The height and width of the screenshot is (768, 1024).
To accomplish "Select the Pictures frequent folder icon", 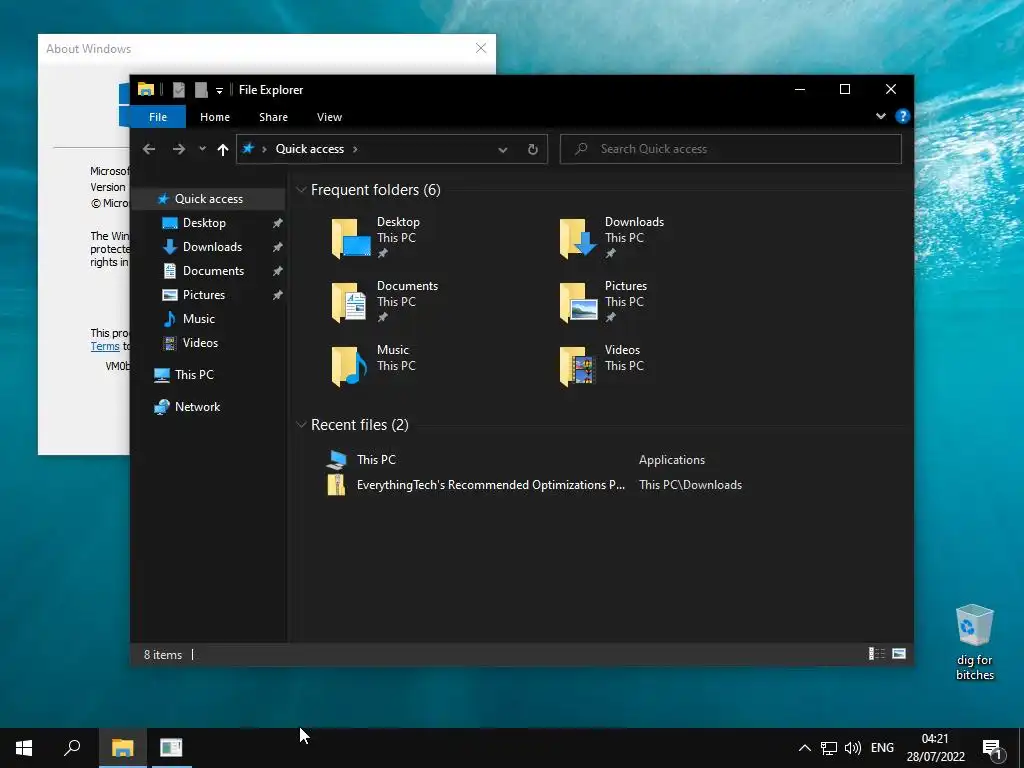I will click(579, 302).
